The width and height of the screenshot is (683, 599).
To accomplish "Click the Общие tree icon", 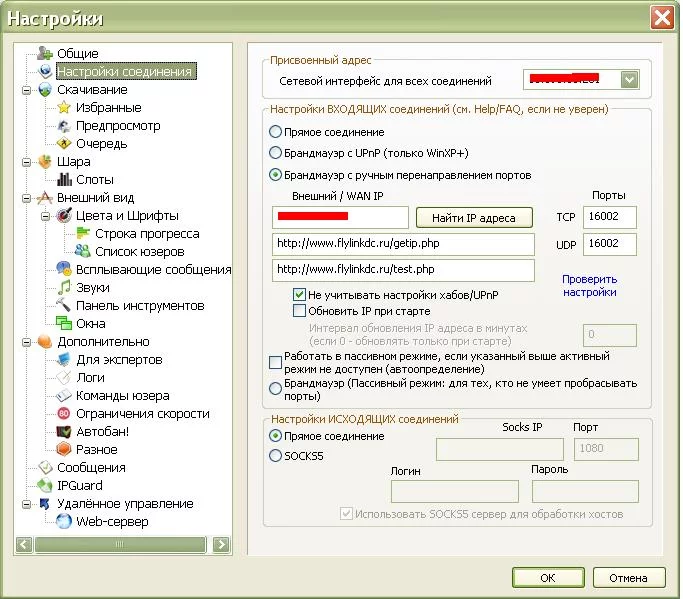I will coord(45,53).
